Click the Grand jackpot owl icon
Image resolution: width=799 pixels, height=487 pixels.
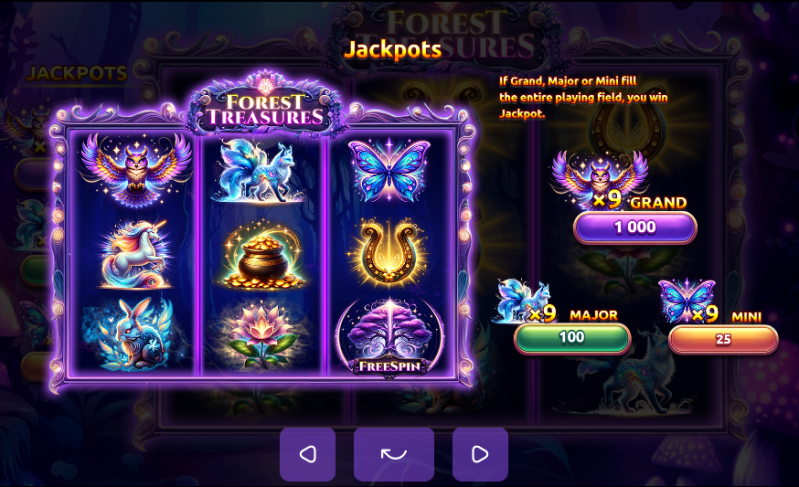pyautogui.click(x=599, y=179)
